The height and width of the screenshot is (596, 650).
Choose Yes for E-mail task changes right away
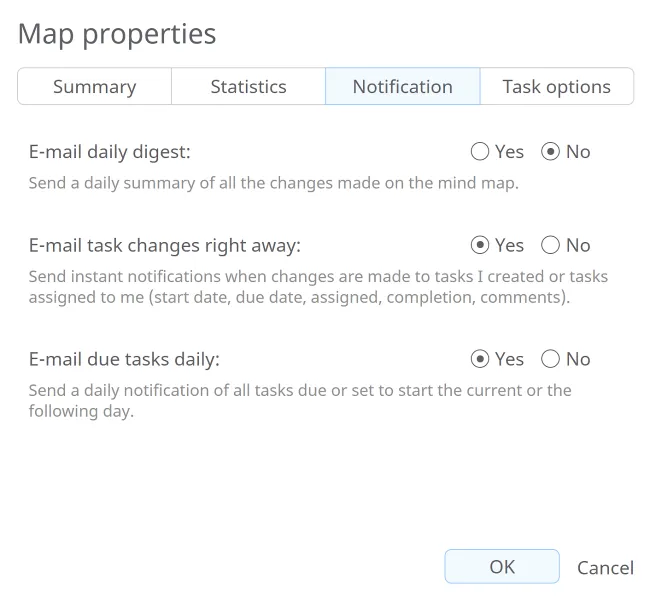point(480,245)
